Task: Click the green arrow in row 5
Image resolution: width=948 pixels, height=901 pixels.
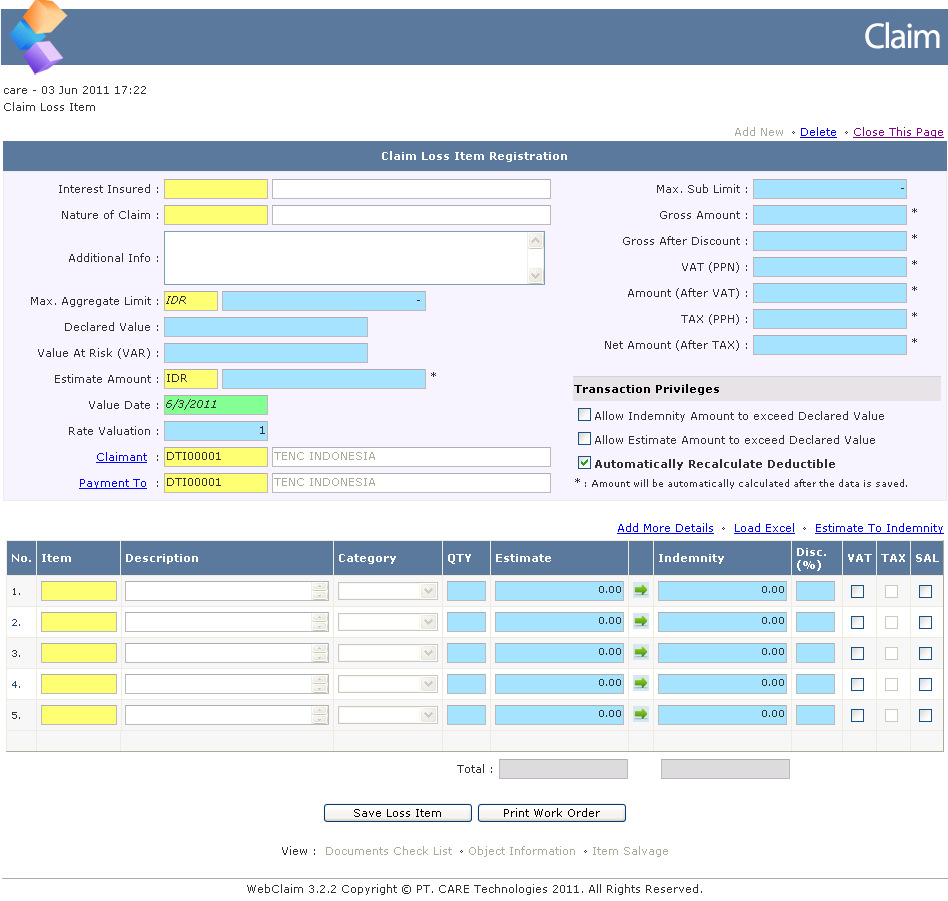Action: [641, 715]
